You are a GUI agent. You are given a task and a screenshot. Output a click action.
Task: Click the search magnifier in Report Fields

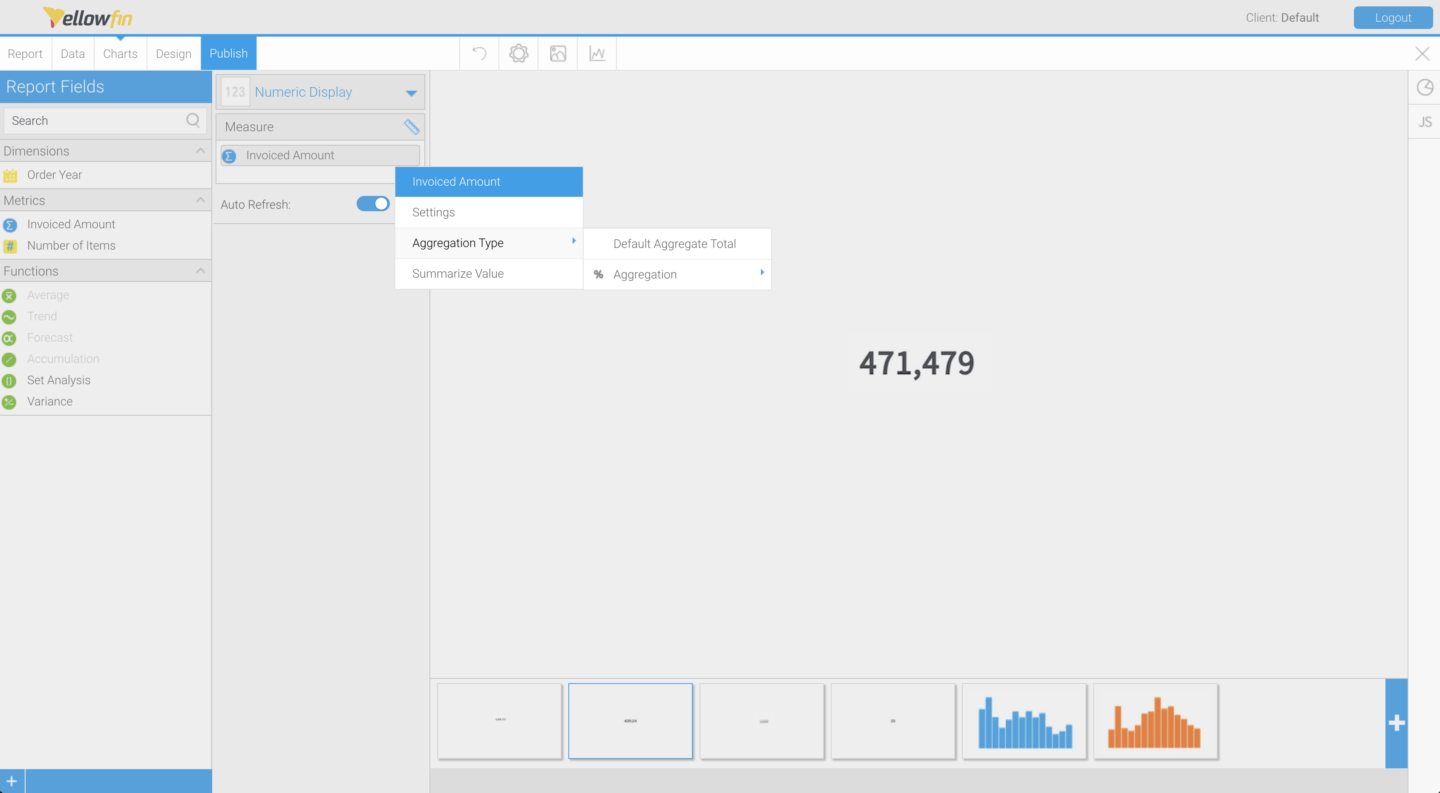pyautogui.click(x=191, y=120)
